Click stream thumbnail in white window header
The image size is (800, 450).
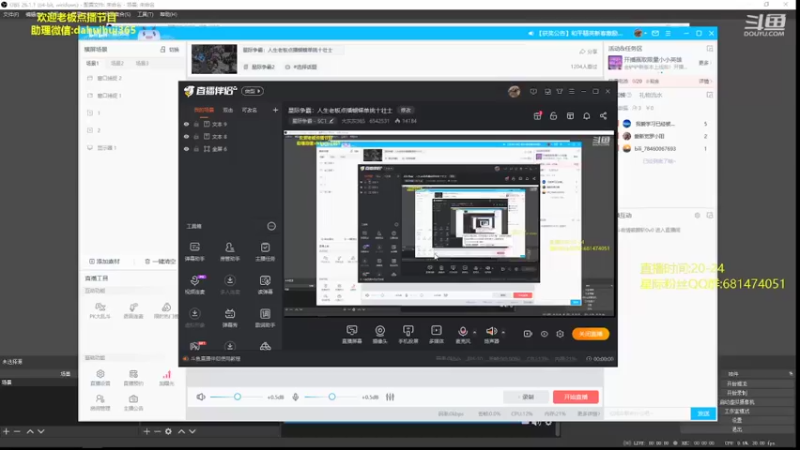tap(214, 59)
